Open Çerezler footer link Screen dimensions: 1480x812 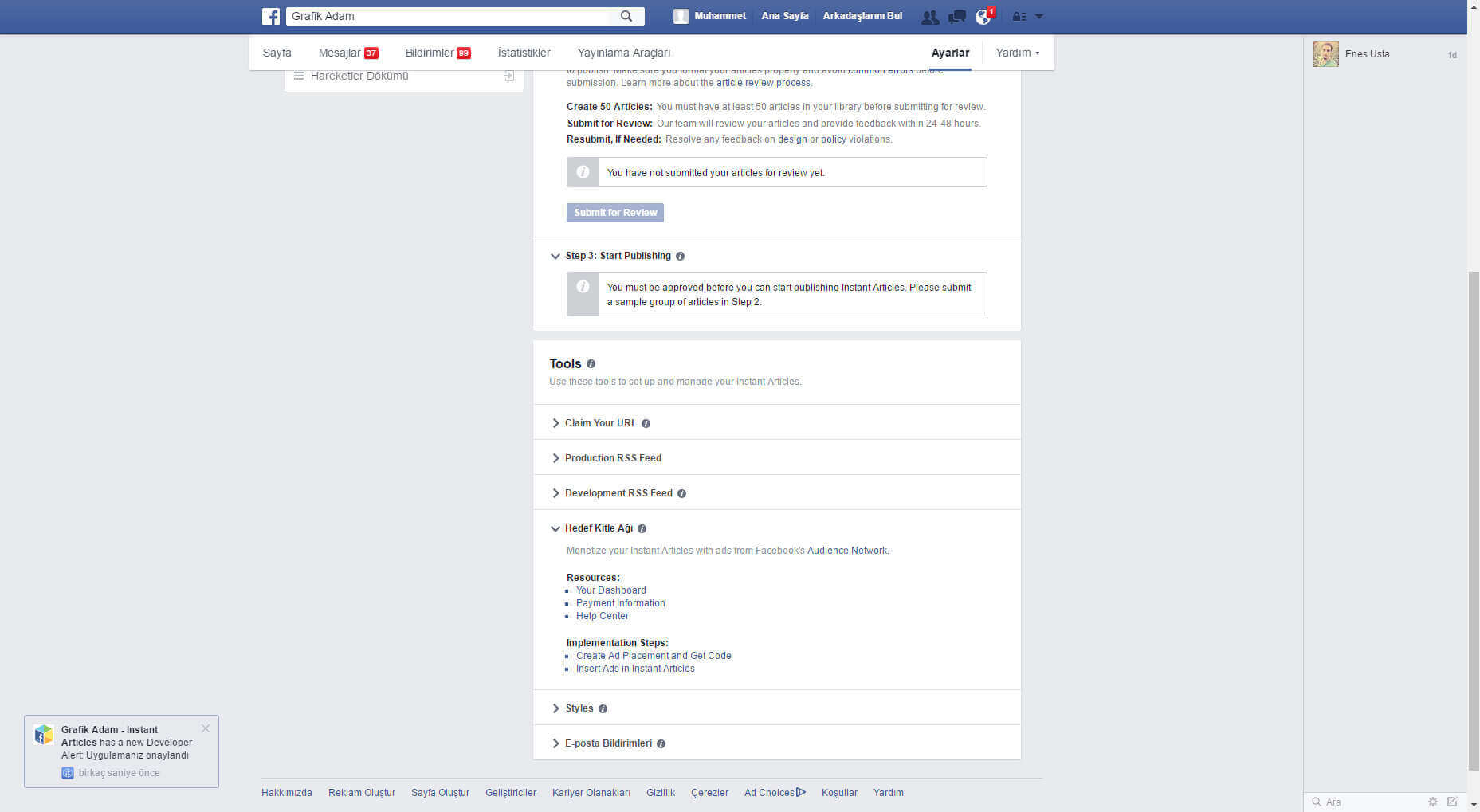point(709,793)
